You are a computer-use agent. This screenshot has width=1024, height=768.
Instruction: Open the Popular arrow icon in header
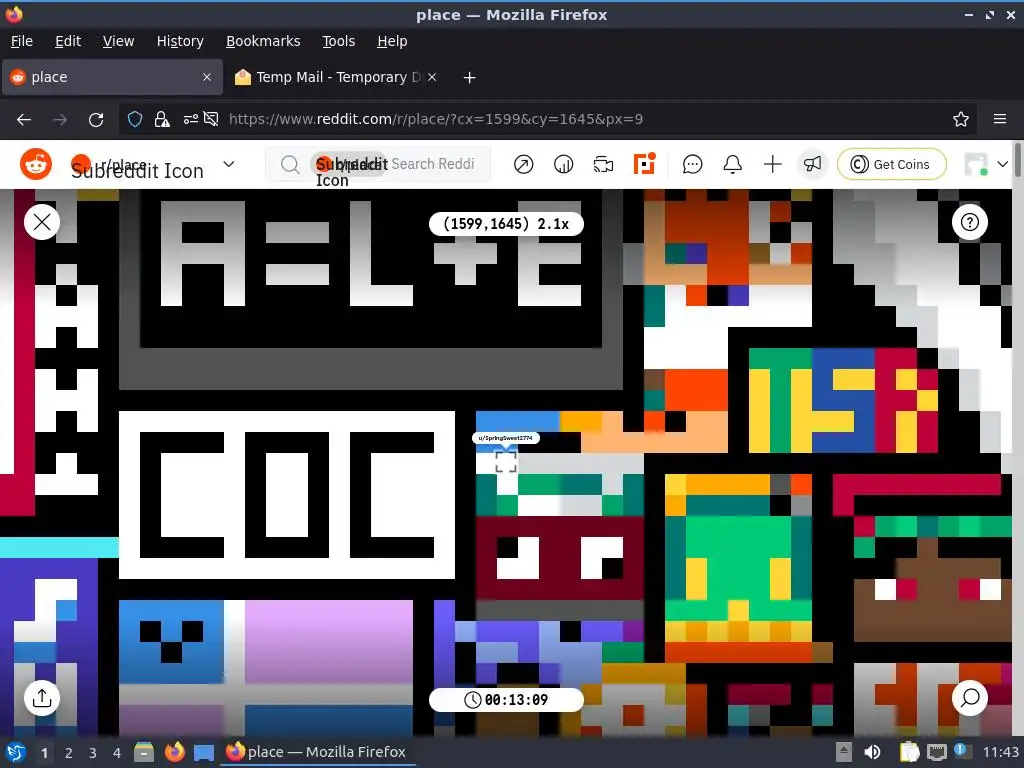[x=523, y=165]
